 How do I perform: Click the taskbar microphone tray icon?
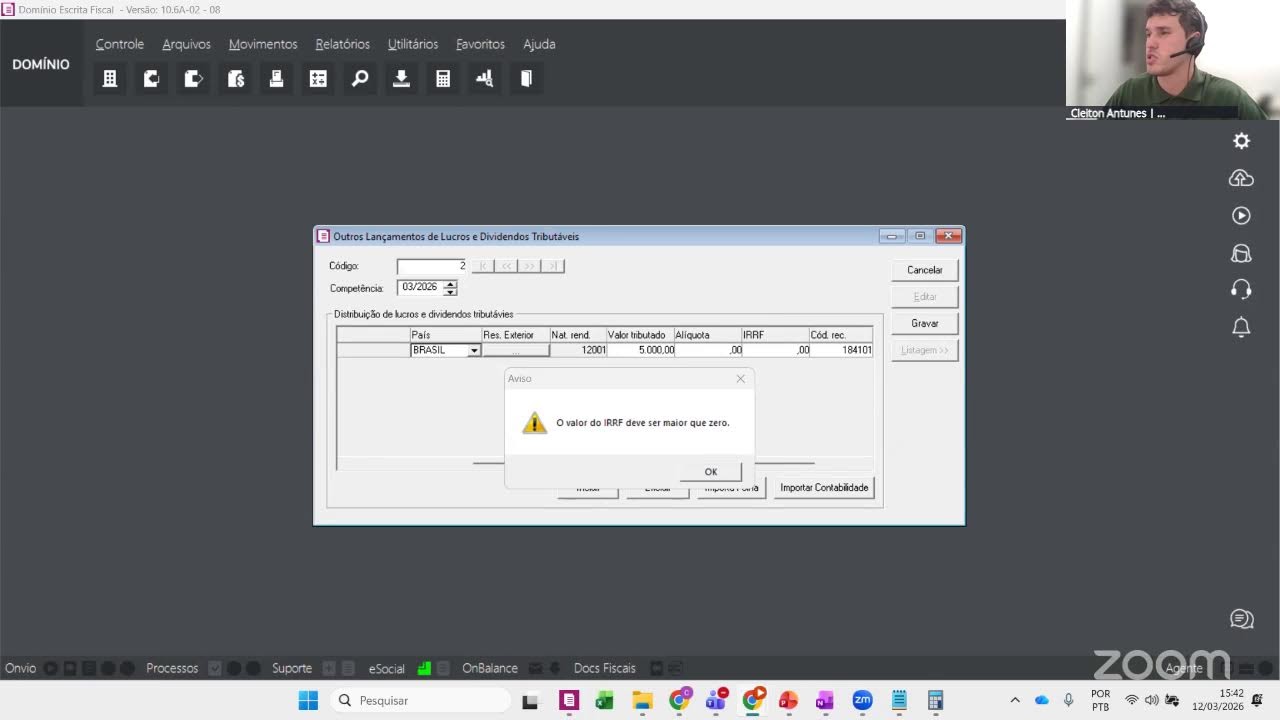pos(1068,700)
